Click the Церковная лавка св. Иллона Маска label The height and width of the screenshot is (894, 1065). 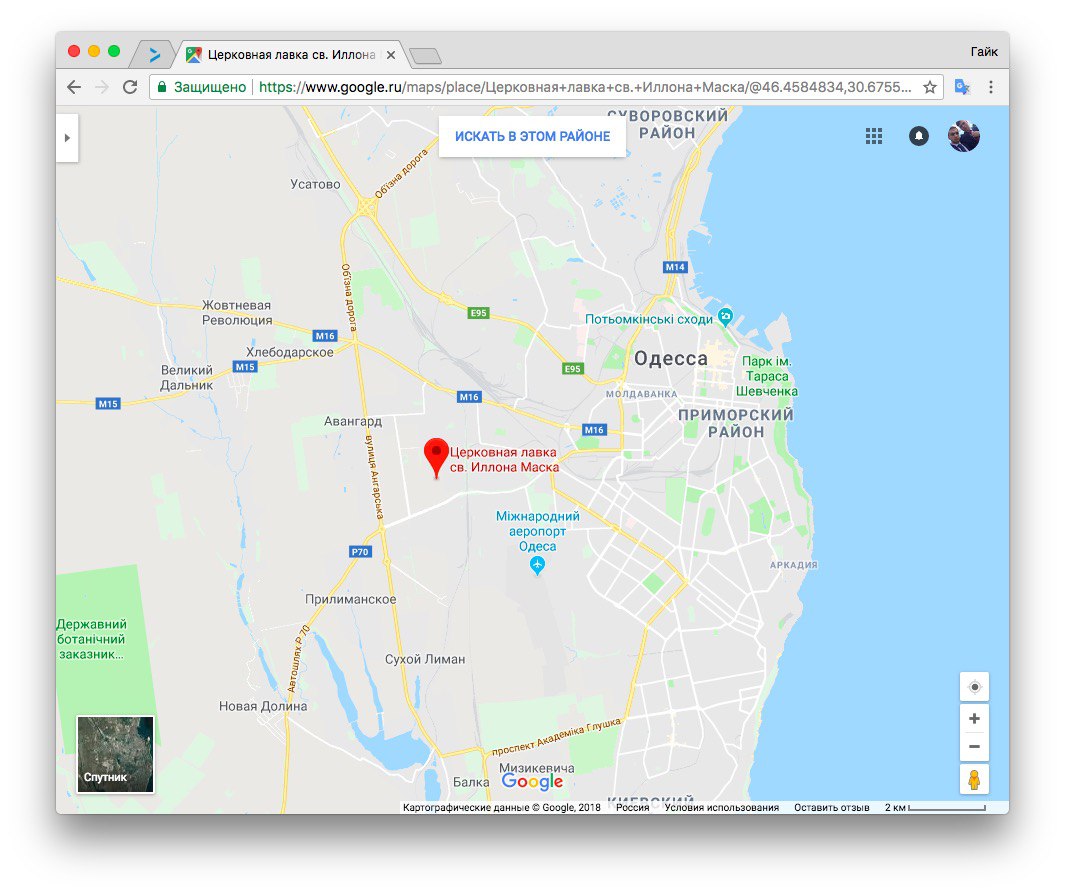[x=504, y=460]
